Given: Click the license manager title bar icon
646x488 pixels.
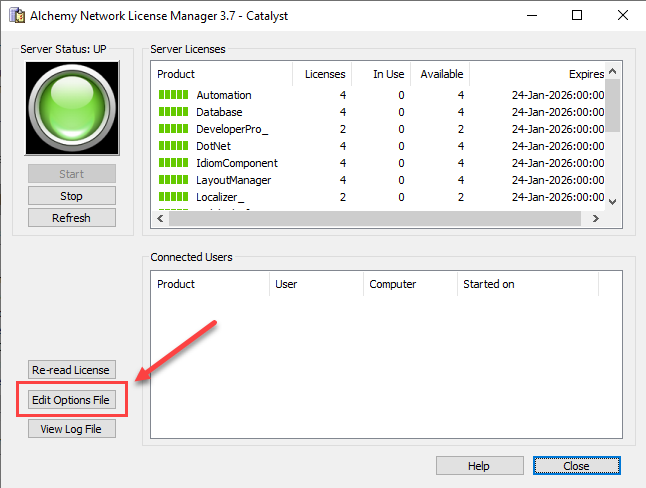Looking at the screenshot, I should [17, 15].
